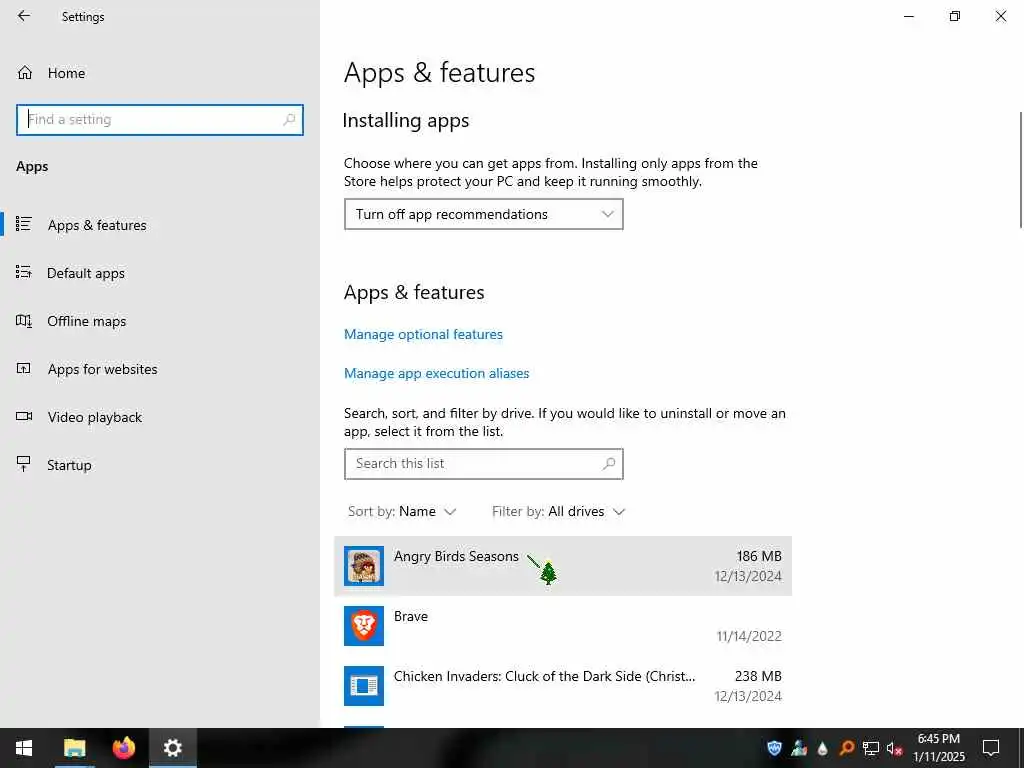Screen dimensions: 1024x768
Task: Select Angry Birds Seasons app entry
Action: (563, 566)
